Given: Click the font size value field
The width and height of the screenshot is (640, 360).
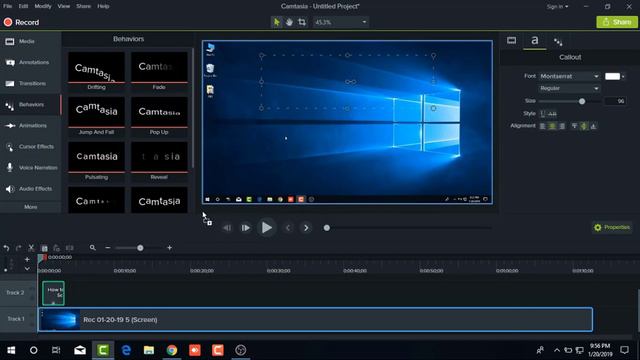Looking at the screenshot, I should pyautogui.click(x=615, y=101).
